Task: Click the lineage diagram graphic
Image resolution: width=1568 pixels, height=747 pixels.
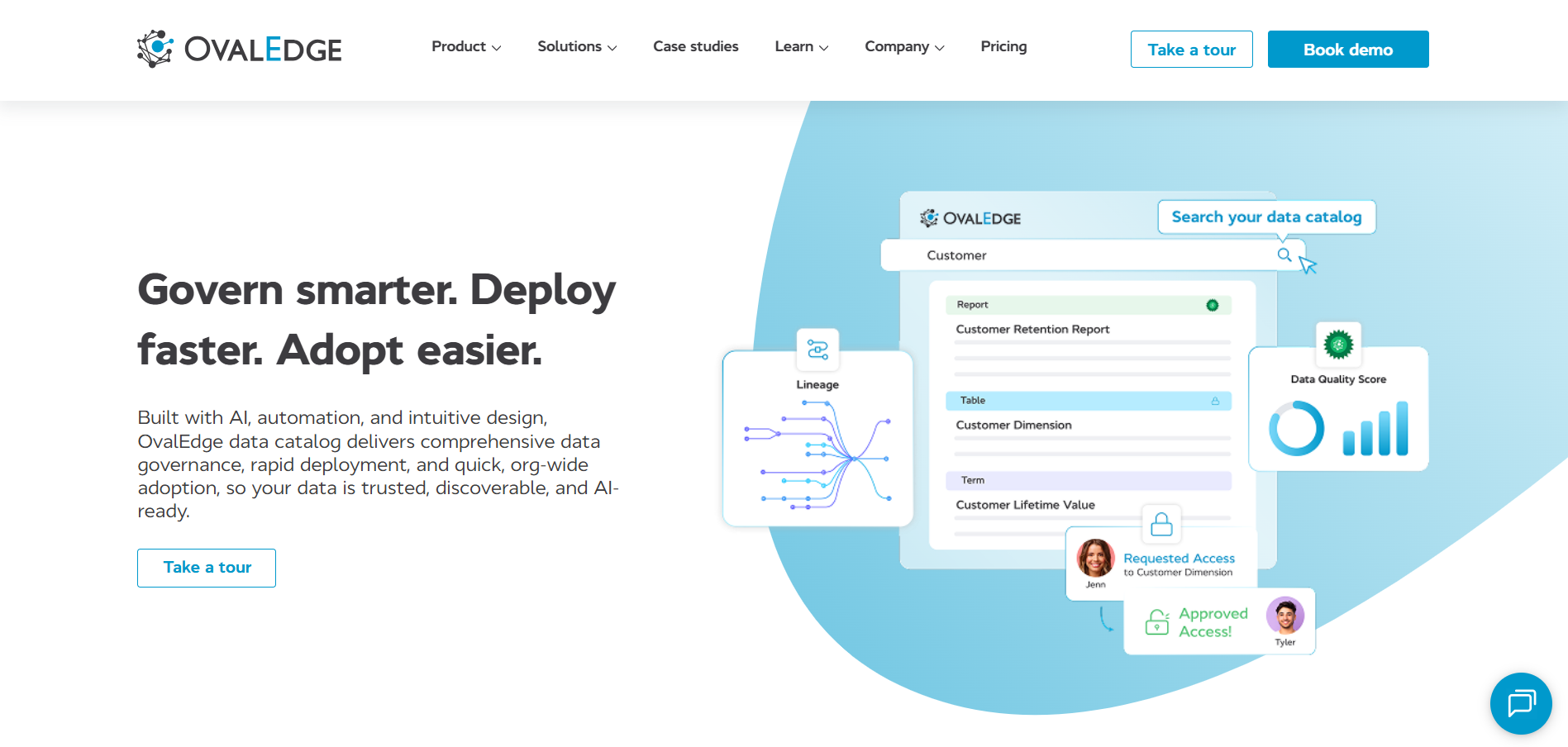Action: pos(817,454)
